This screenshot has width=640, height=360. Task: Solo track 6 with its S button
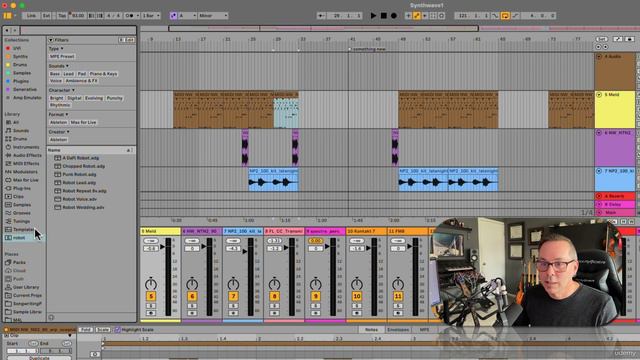[192, 306]
